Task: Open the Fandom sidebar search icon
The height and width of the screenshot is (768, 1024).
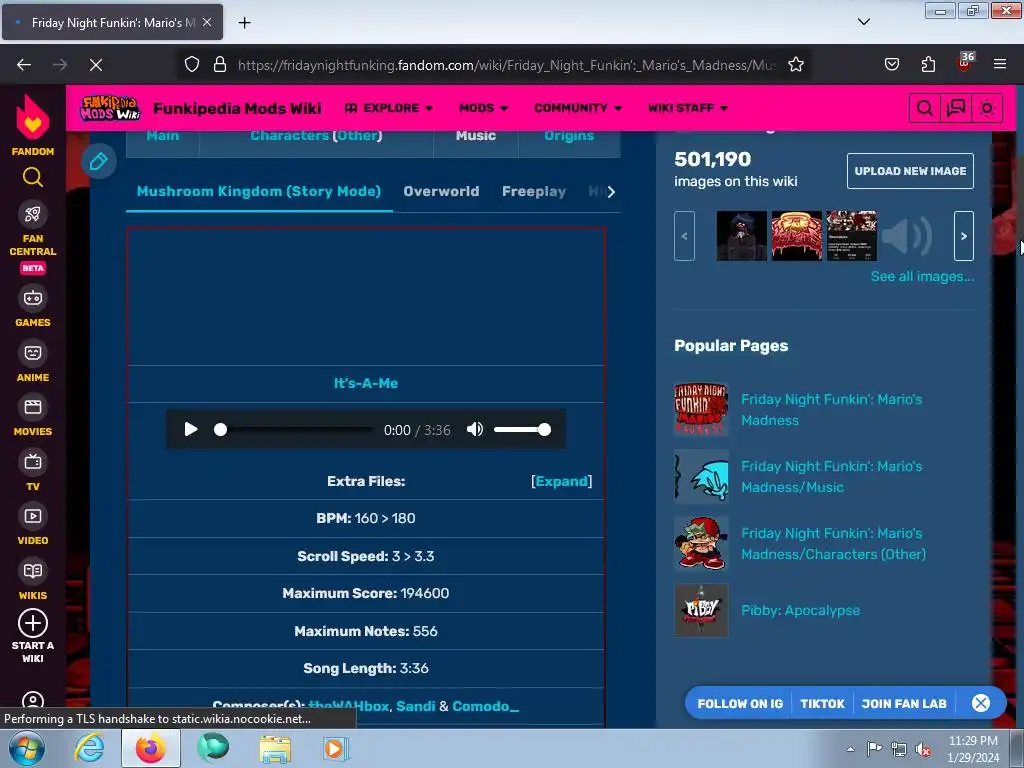Action: [x=33, y=177]
